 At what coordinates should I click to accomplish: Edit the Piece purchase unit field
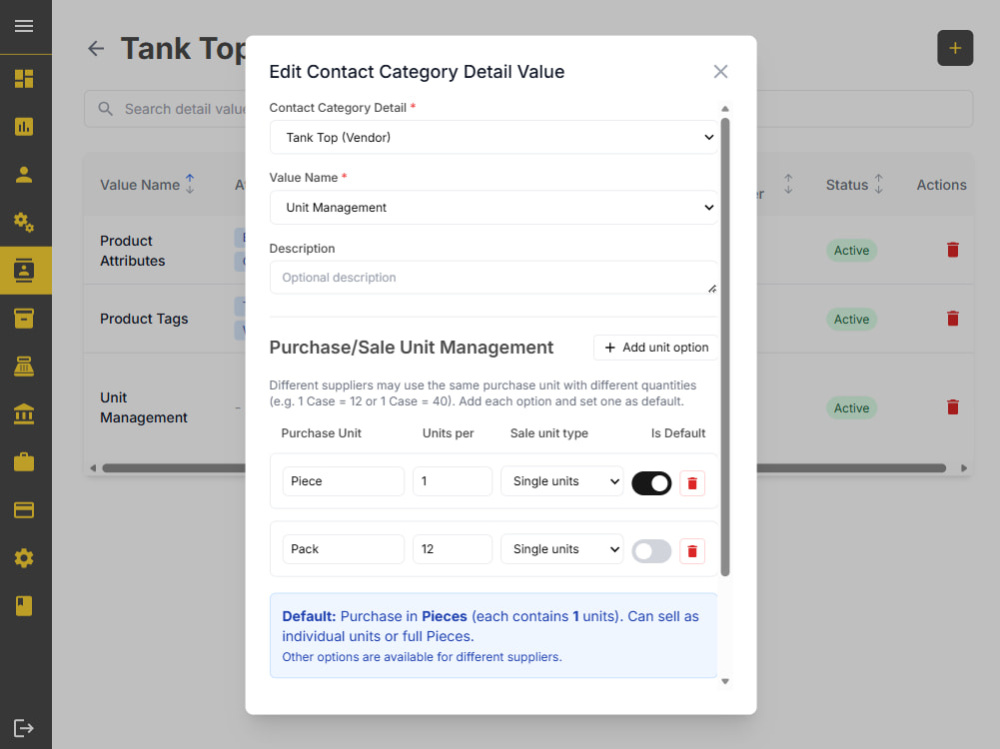click(x=343, y=481)
